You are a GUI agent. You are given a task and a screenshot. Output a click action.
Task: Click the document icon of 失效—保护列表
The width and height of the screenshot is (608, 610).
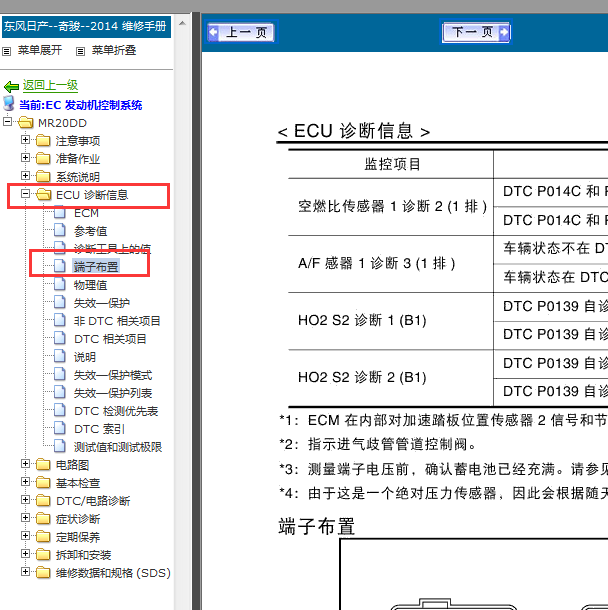click(60, 392)
